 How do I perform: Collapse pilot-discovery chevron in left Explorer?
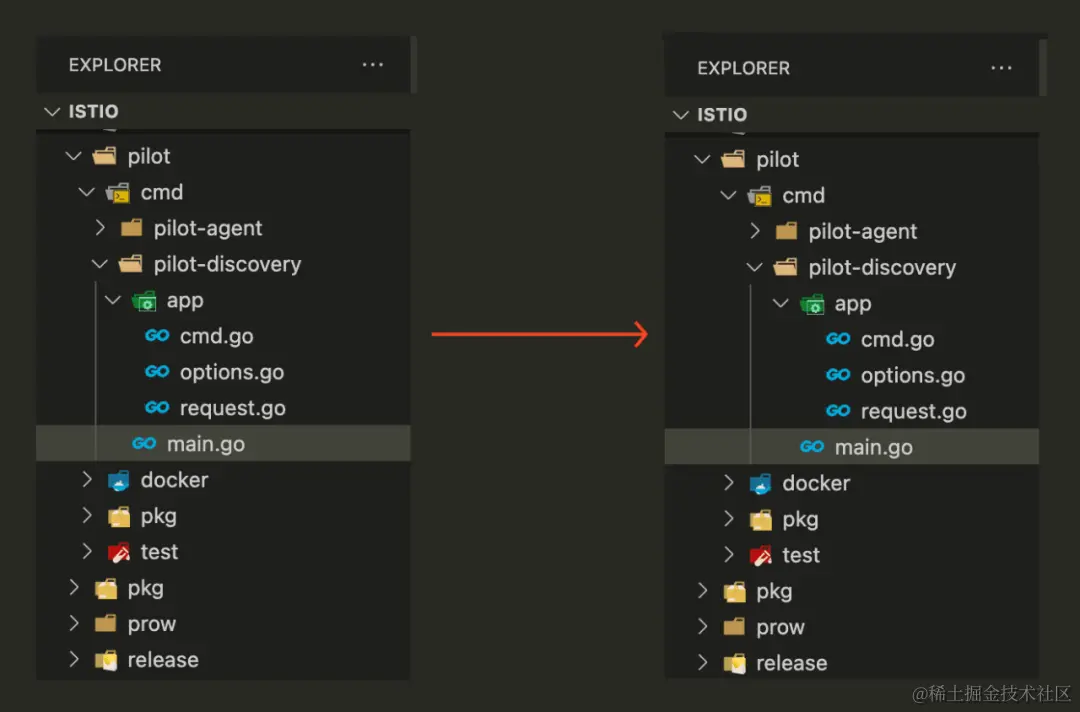(100, 264)
